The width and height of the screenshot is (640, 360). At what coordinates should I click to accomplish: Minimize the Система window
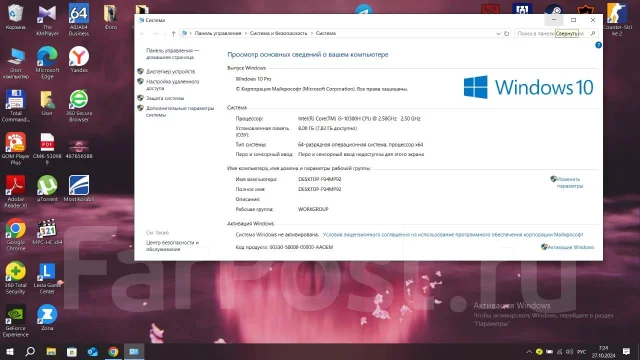pos(554,20)
